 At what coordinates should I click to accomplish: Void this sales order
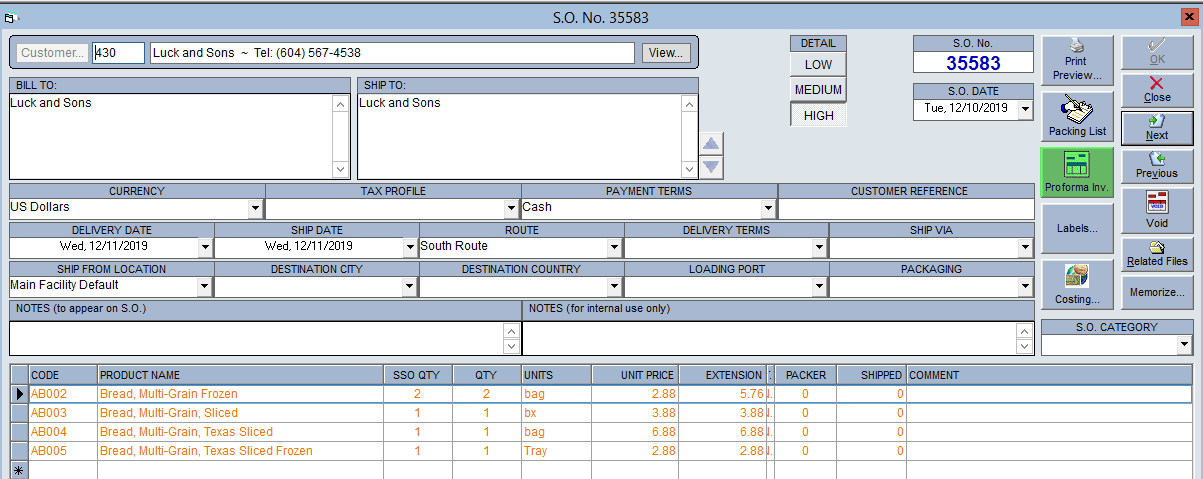[1157, 210]
